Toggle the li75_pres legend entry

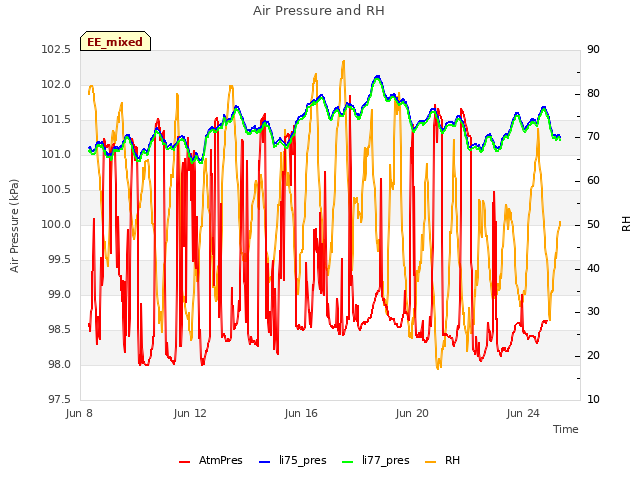tap(293, 460)
